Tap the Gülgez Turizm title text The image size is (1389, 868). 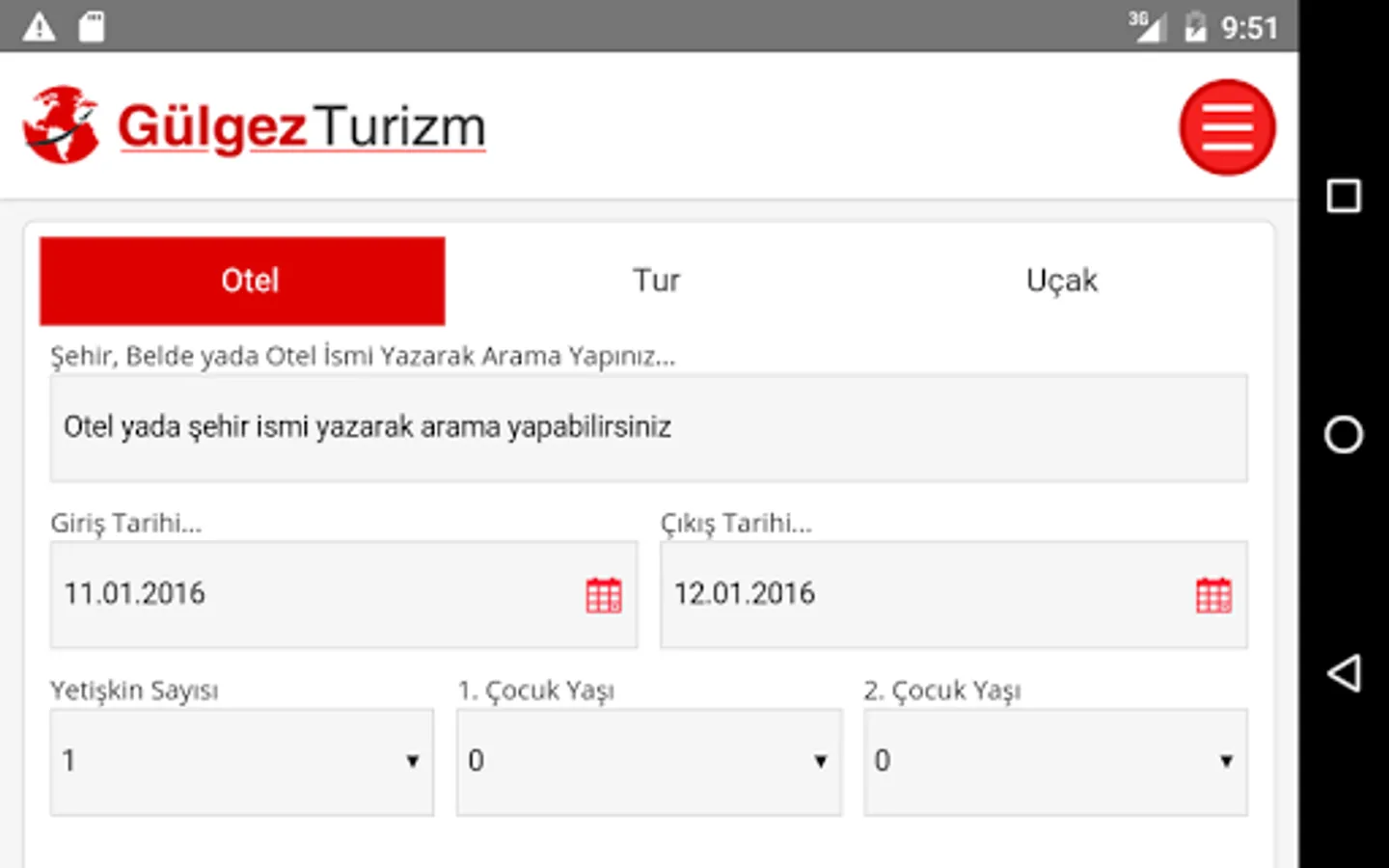point(302,127)
